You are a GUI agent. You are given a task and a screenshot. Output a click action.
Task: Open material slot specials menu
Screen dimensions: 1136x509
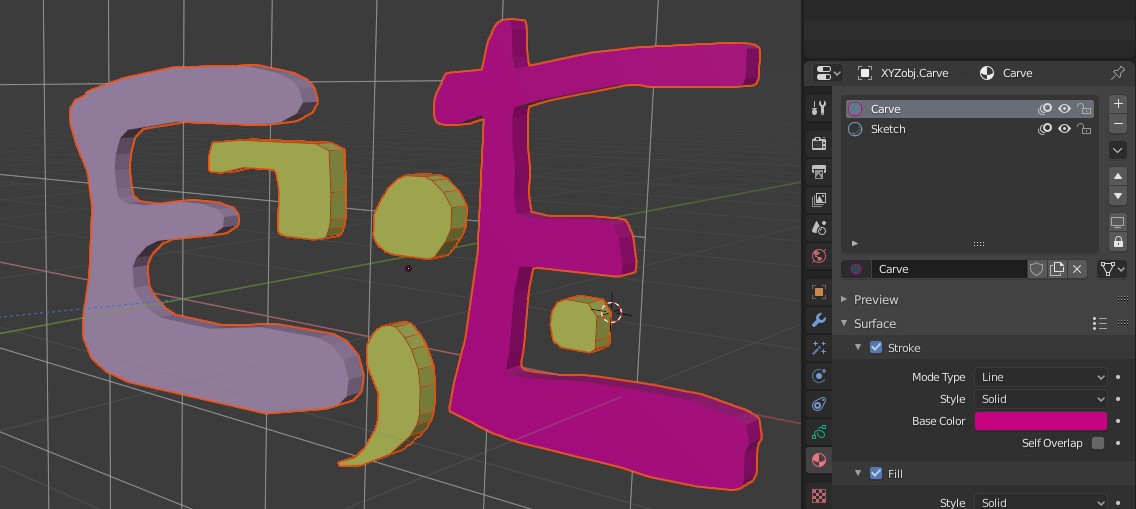(1118, 150)
